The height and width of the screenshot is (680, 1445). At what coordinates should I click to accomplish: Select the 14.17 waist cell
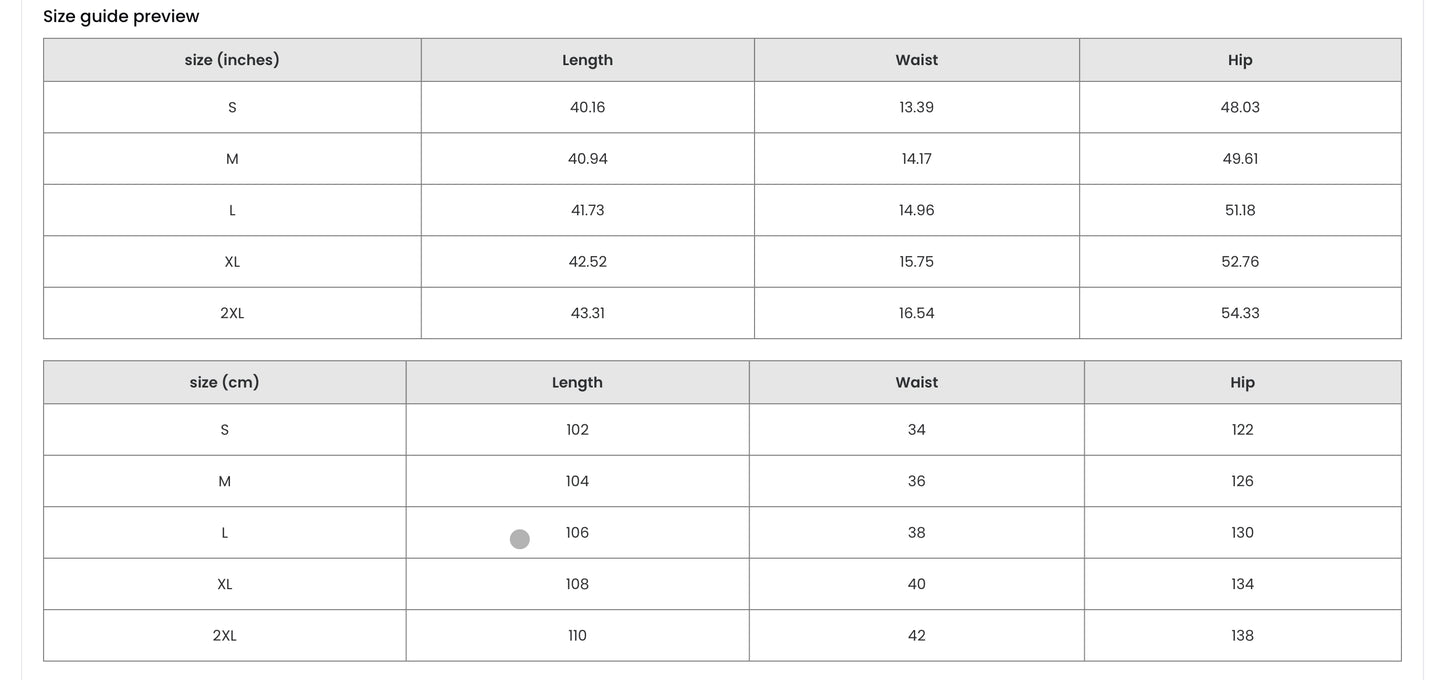point(916,159)
